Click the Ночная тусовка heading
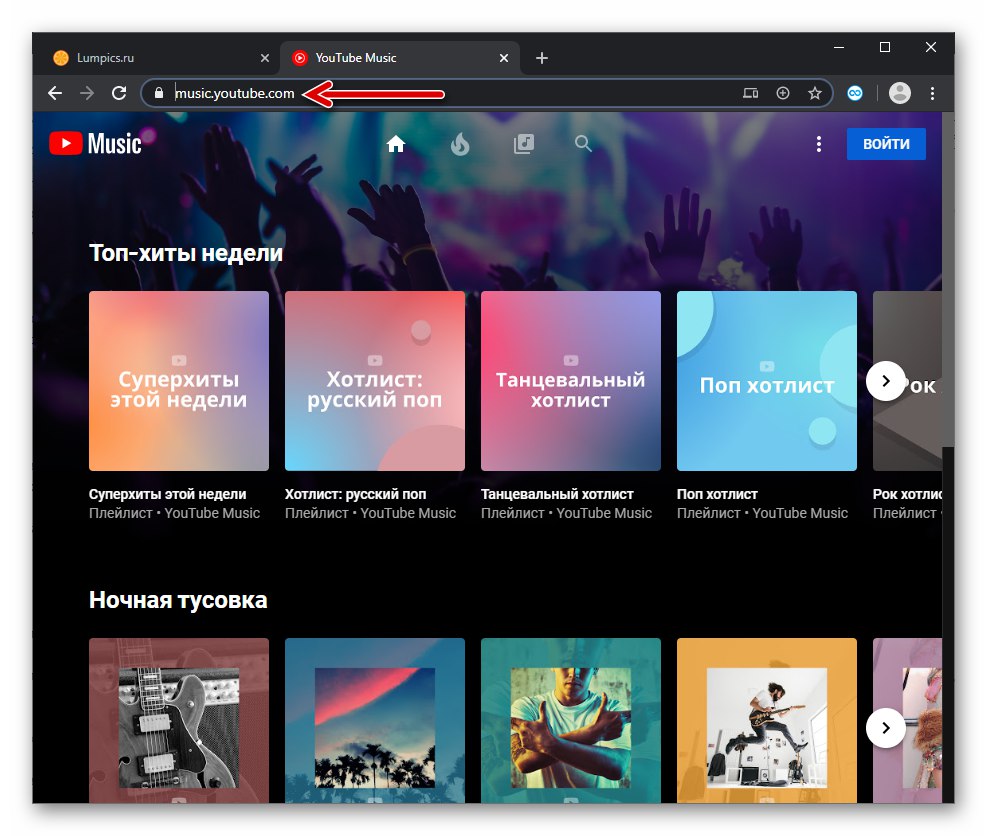The width and height of the screenshot is (987, 836). pyautogui.click(x=178, y=600)
